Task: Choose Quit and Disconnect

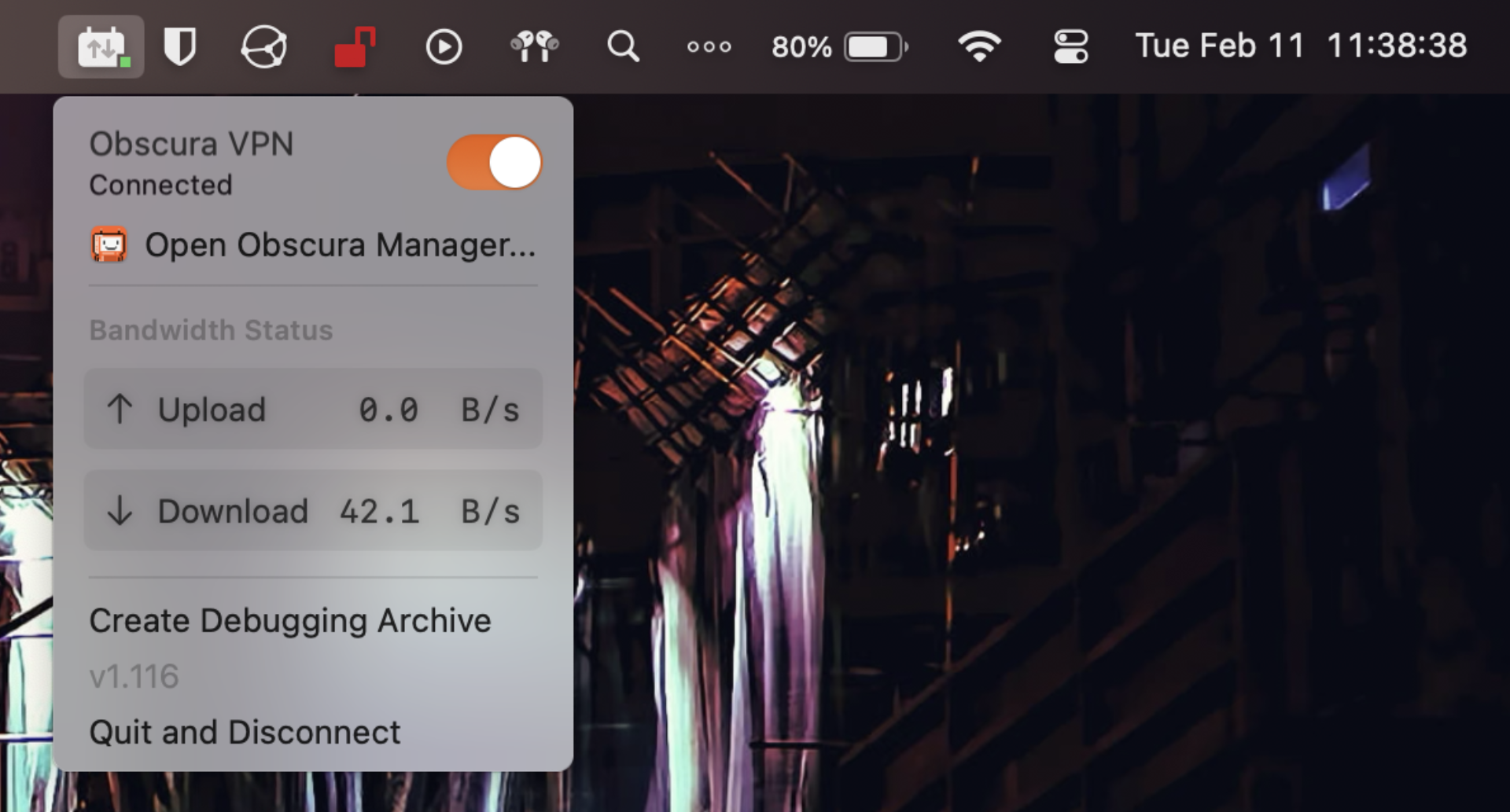Action: [244, 731]
